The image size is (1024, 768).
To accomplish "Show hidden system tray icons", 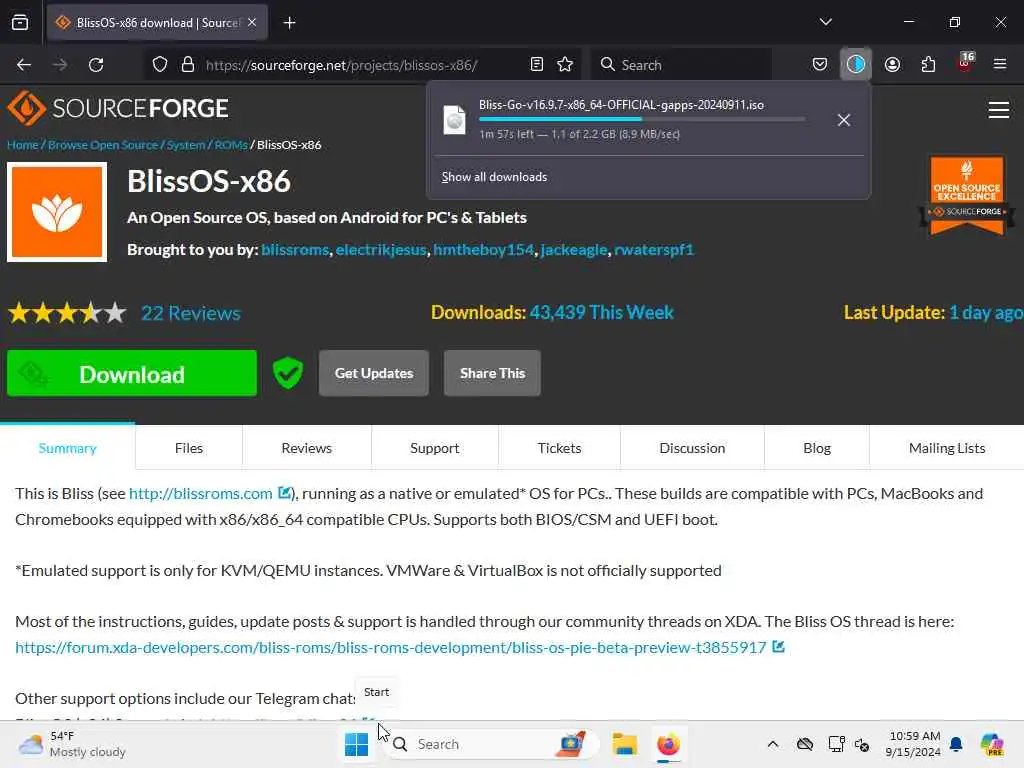I will (773, 744).
